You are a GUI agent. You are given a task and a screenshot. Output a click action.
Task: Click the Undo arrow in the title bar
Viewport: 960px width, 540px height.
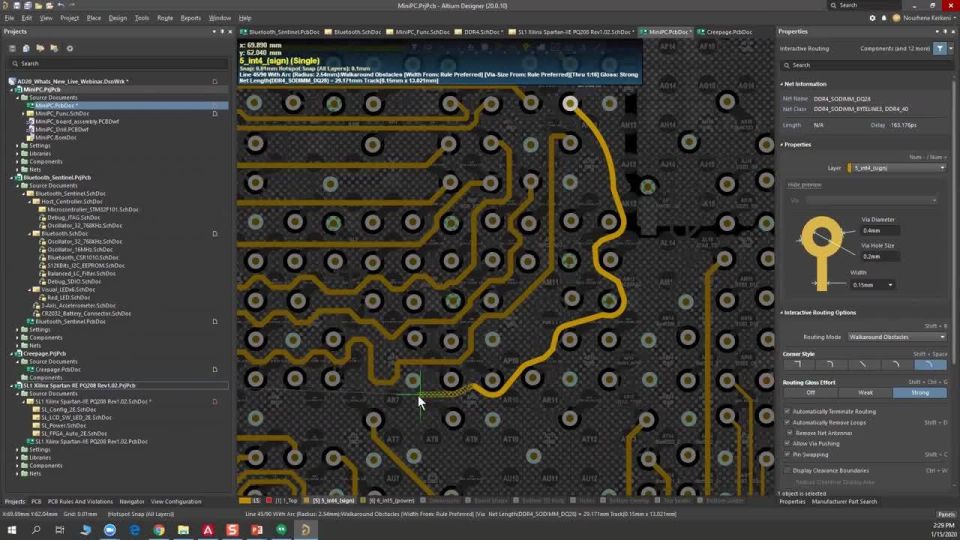pos(61,6)
